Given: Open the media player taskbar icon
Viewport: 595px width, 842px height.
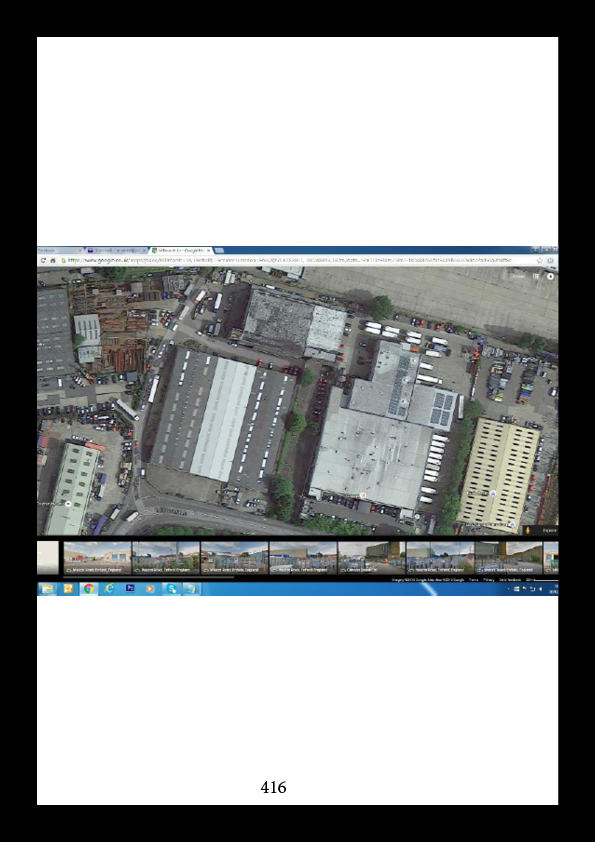Looking at the screenshot, I should [150, 589].
